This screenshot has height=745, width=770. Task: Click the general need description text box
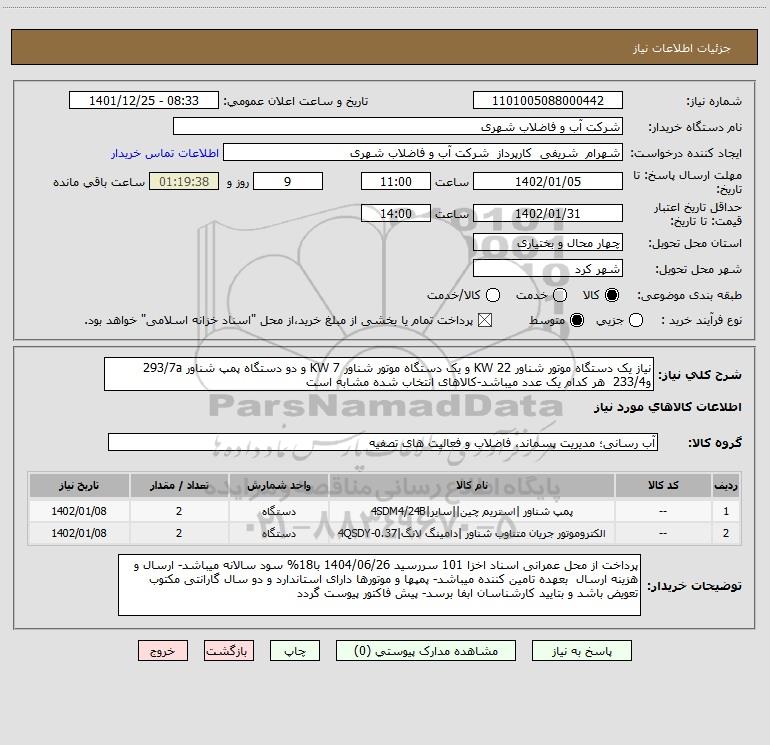pyautogui.click(x=379, y=374)
